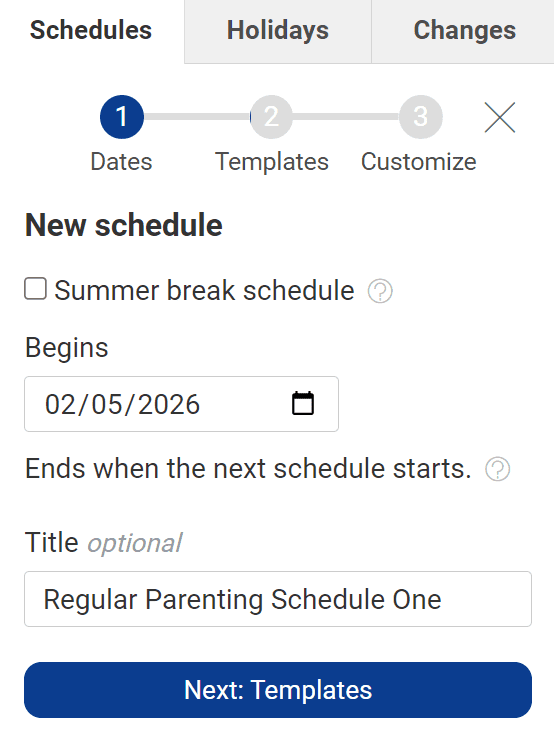Click the Next: Templates button
The image size is (554, 741).
pos(278,689)
